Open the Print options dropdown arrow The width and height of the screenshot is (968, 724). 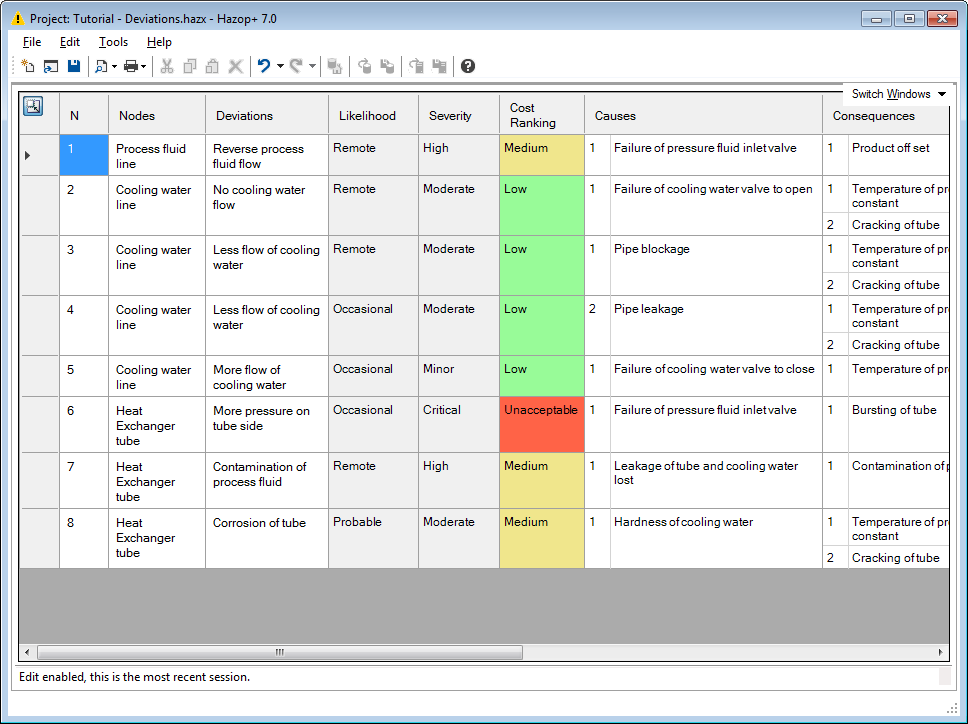pos(144,67)
